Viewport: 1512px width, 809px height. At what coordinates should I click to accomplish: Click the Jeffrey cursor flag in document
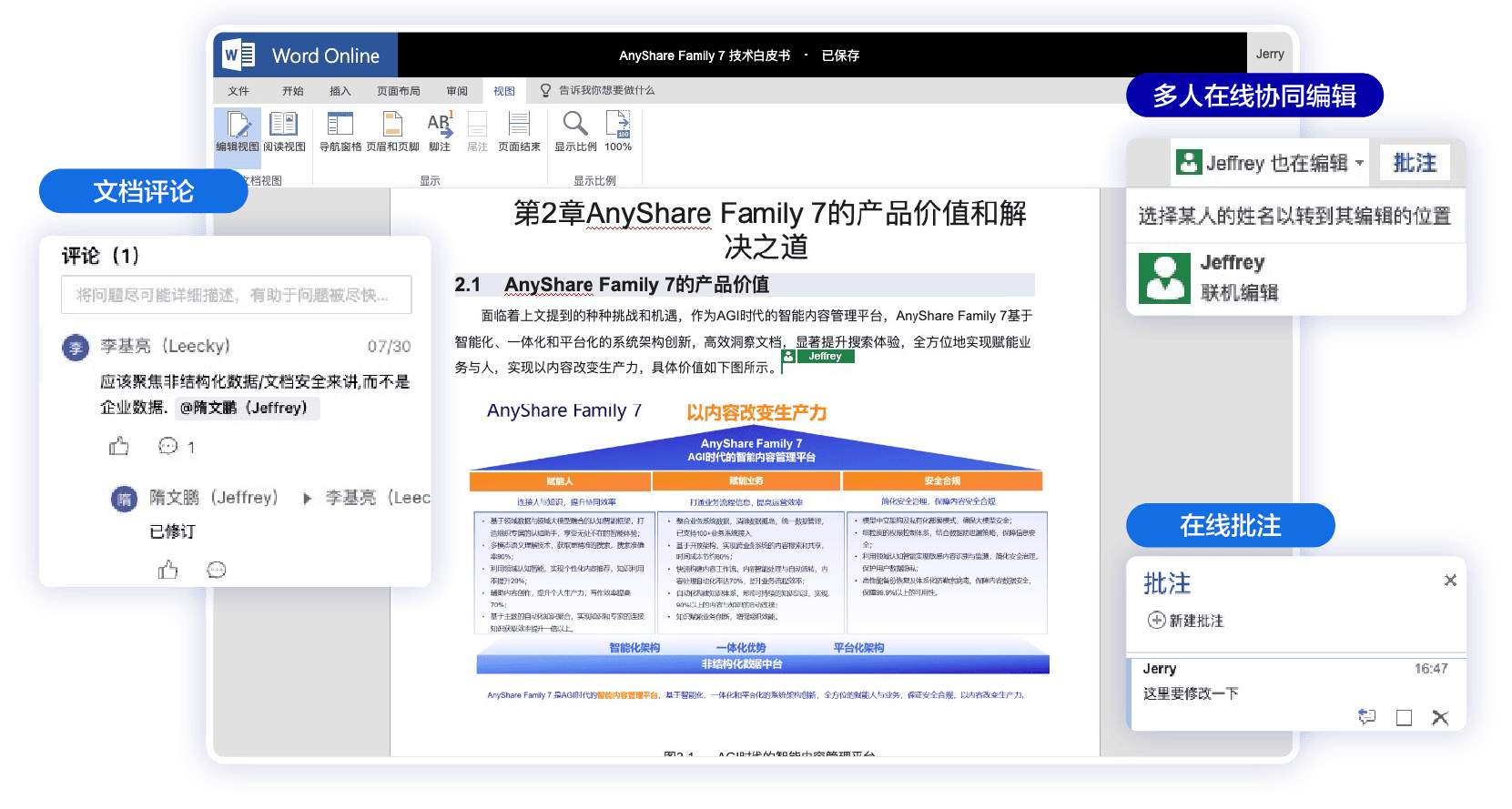pos(818,357)
